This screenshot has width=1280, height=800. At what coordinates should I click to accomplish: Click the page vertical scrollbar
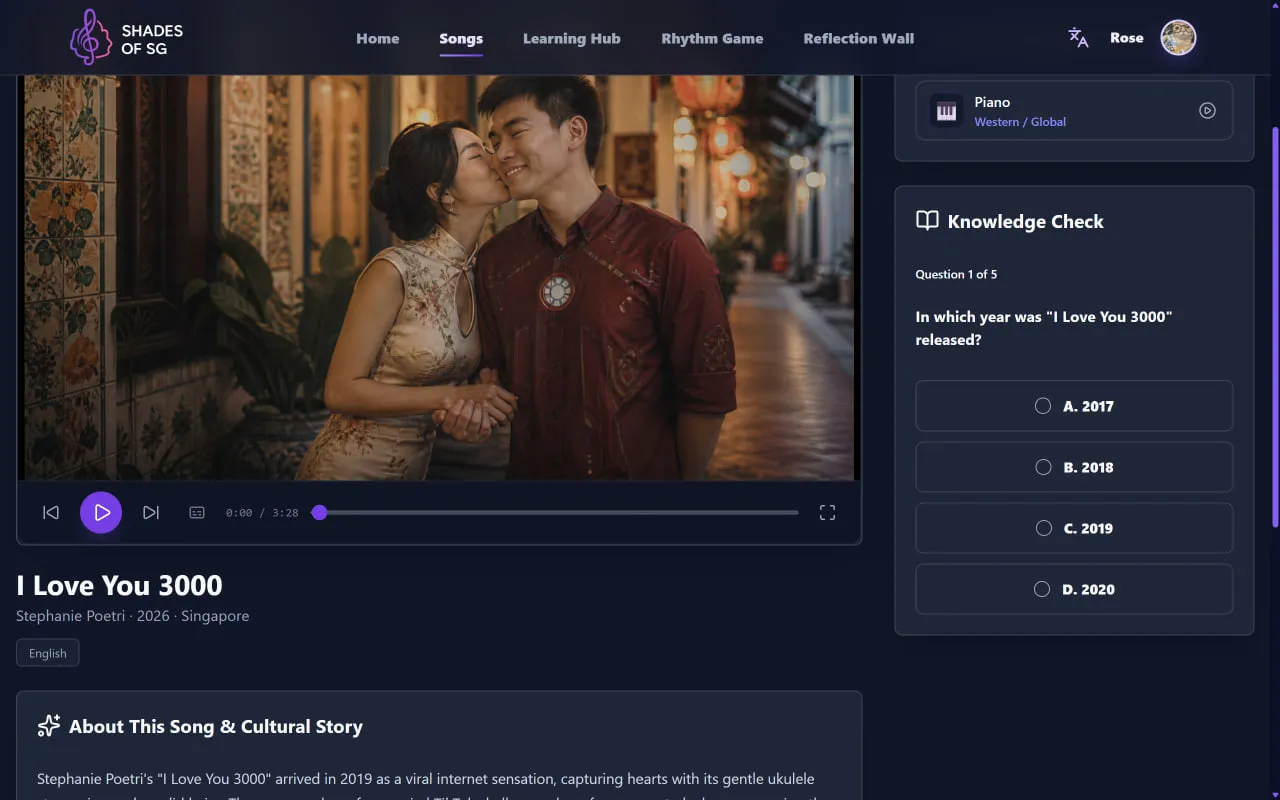(1274, 327)
